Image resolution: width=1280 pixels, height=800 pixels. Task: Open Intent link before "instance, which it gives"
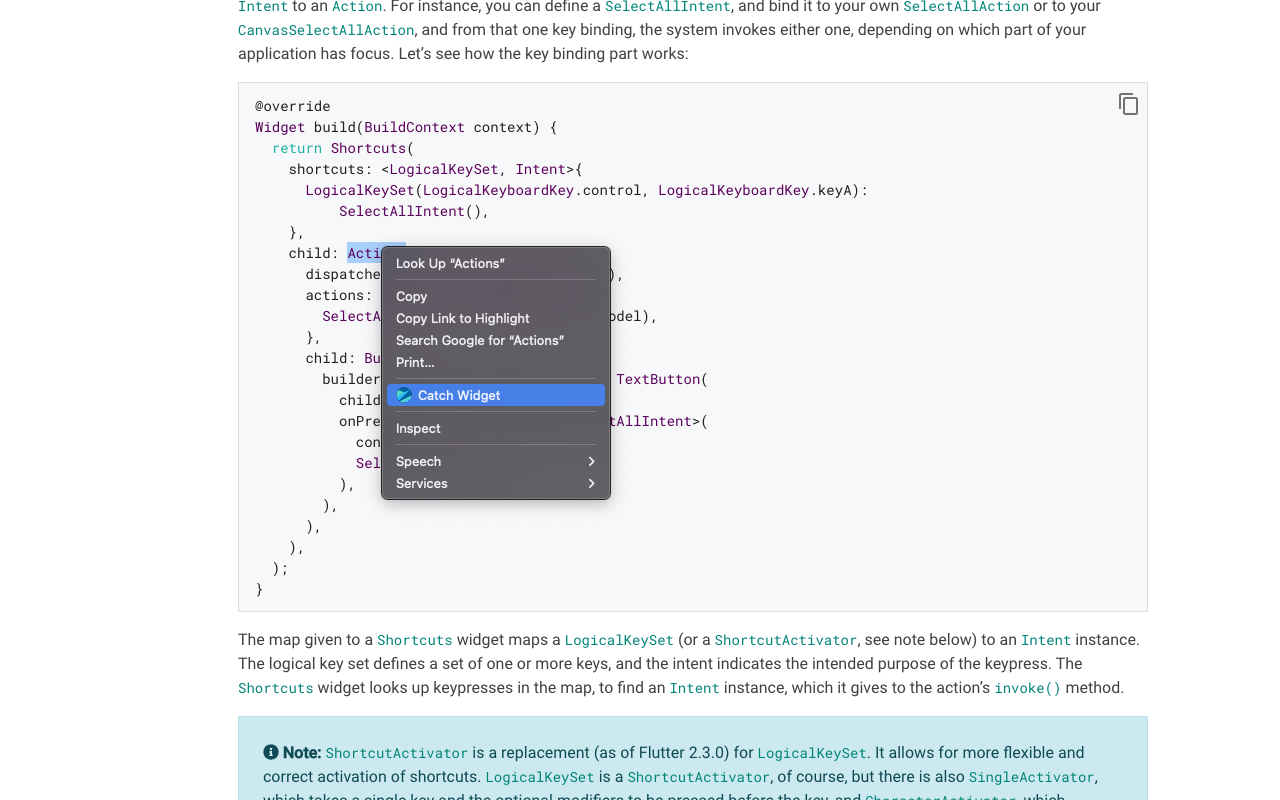coord(694,688)
